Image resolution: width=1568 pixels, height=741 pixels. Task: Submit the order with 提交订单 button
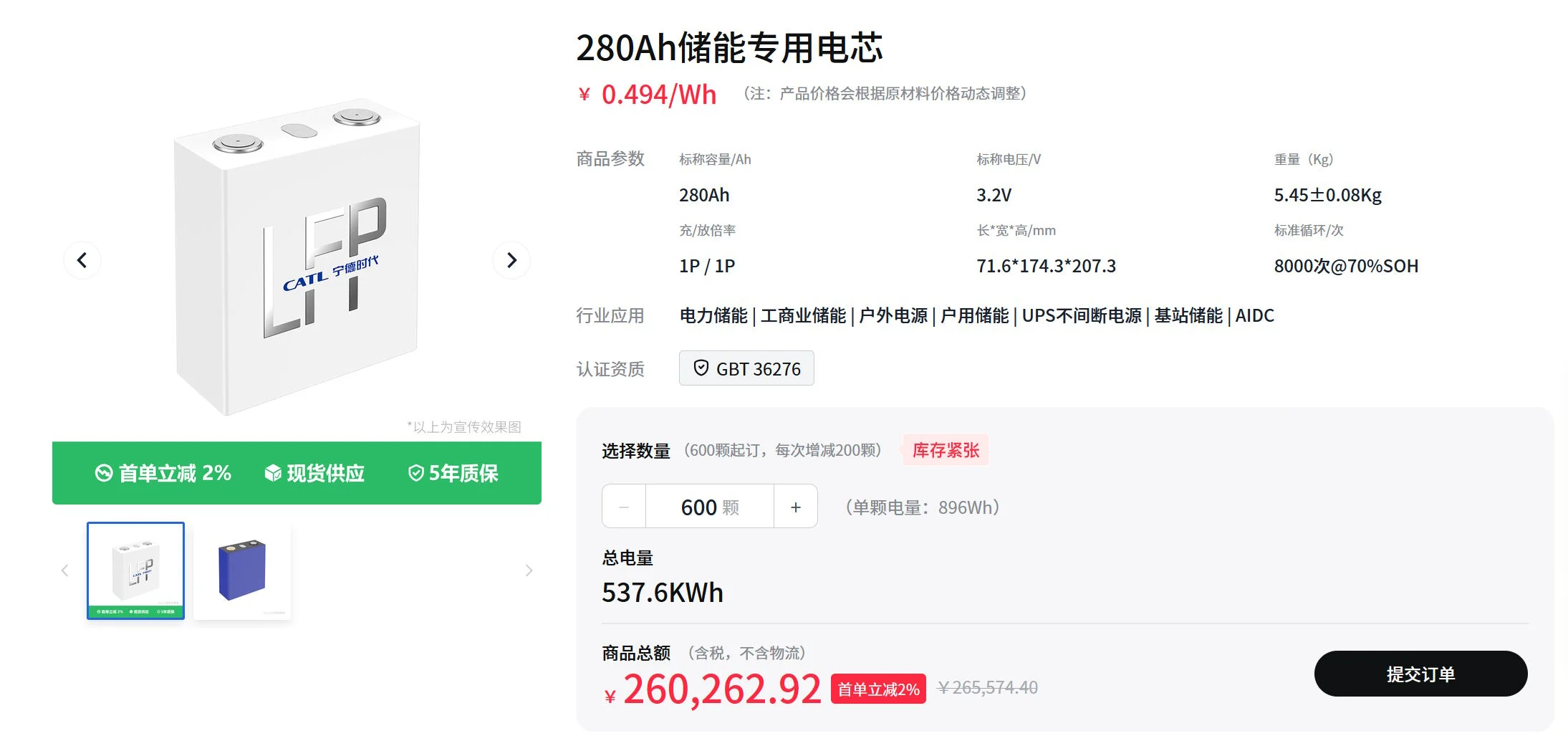(x=1420, y=674)
